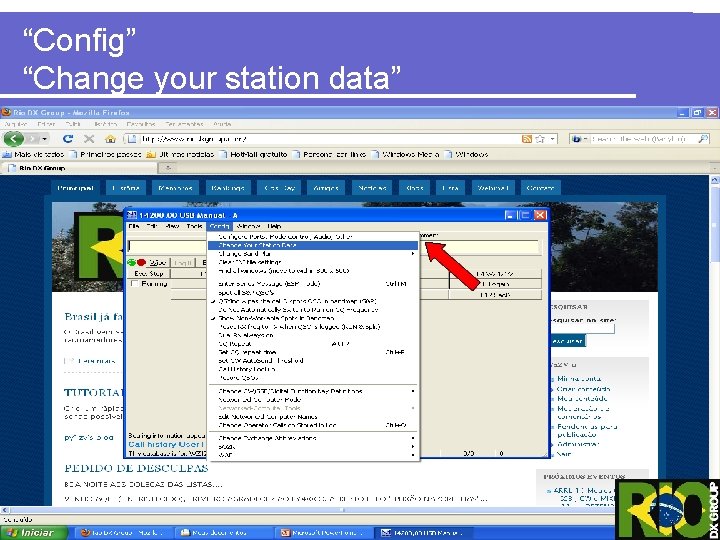Open 'Minha conta' sidebar link
Viewport: 720px width, 540px height.
point(579,379)
